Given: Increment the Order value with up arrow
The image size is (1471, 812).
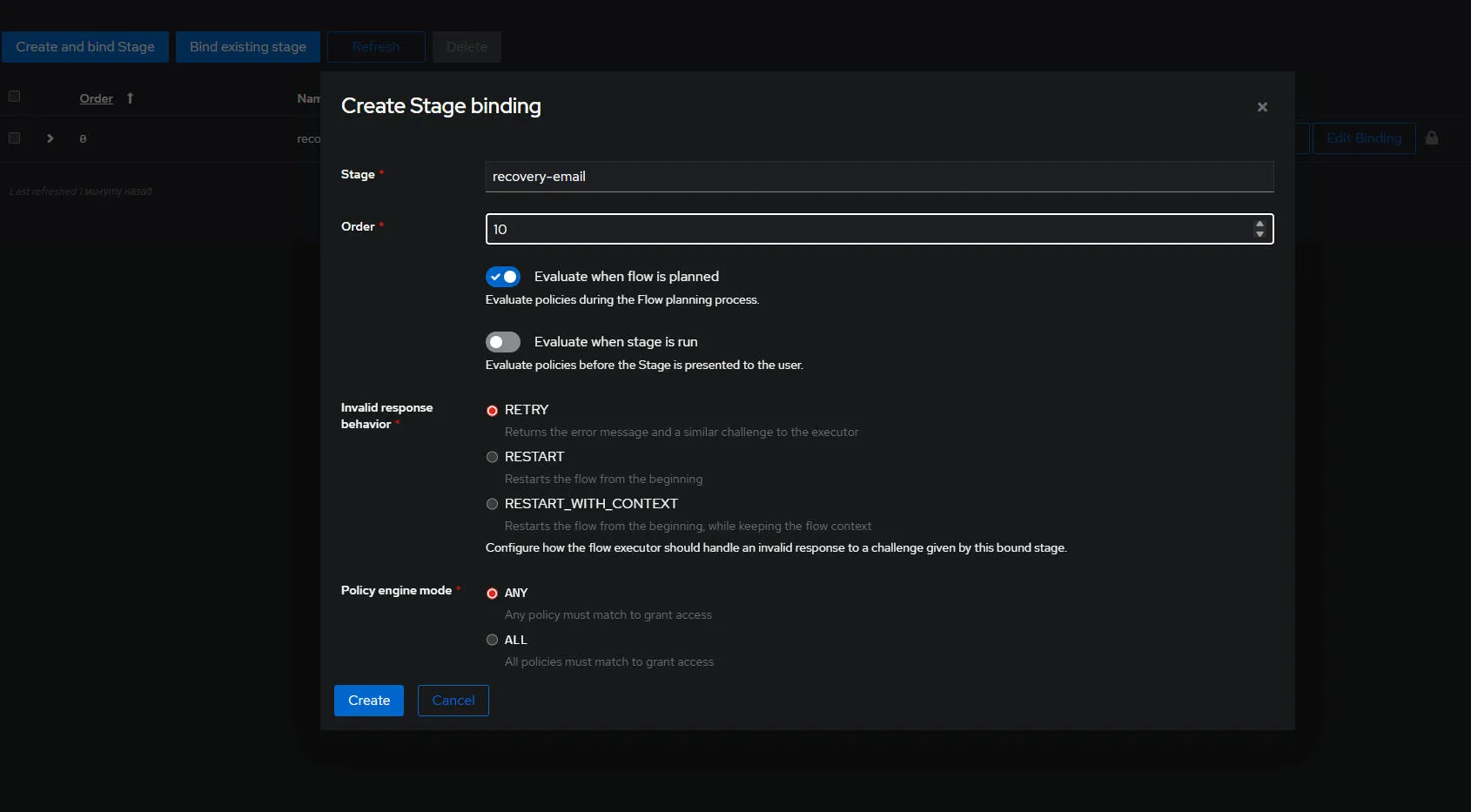Looking at the screenshot, I should click(1259, 225).
